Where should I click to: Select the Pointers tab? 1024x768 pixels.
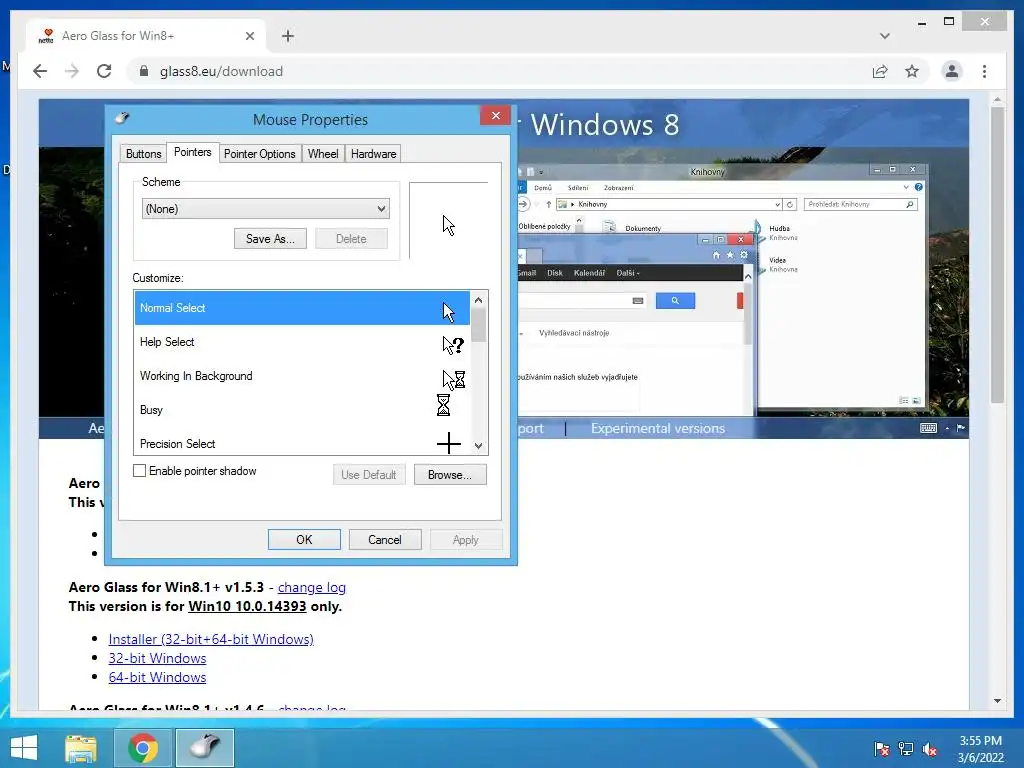pyautogui.click(x=193, y=152)
